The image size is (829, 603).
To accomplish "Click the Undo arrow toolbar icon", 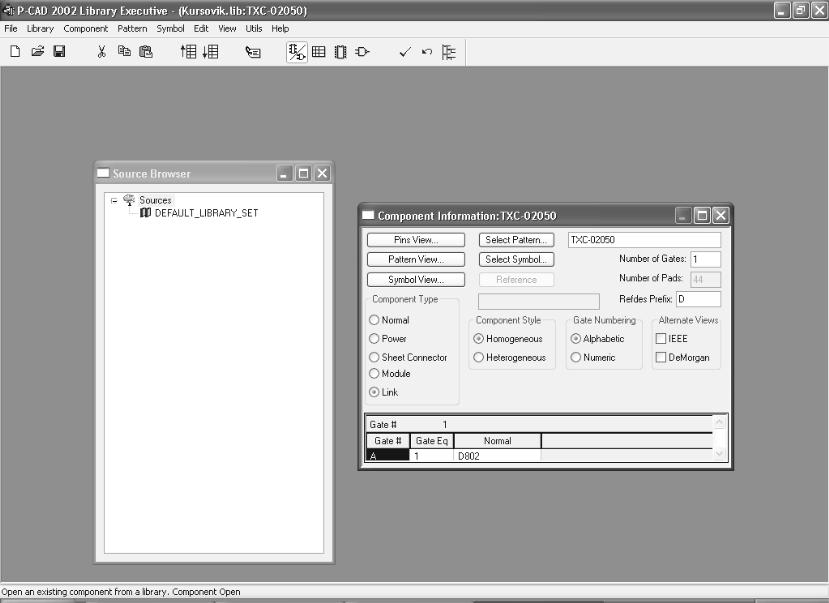I will tap(427, 52).
